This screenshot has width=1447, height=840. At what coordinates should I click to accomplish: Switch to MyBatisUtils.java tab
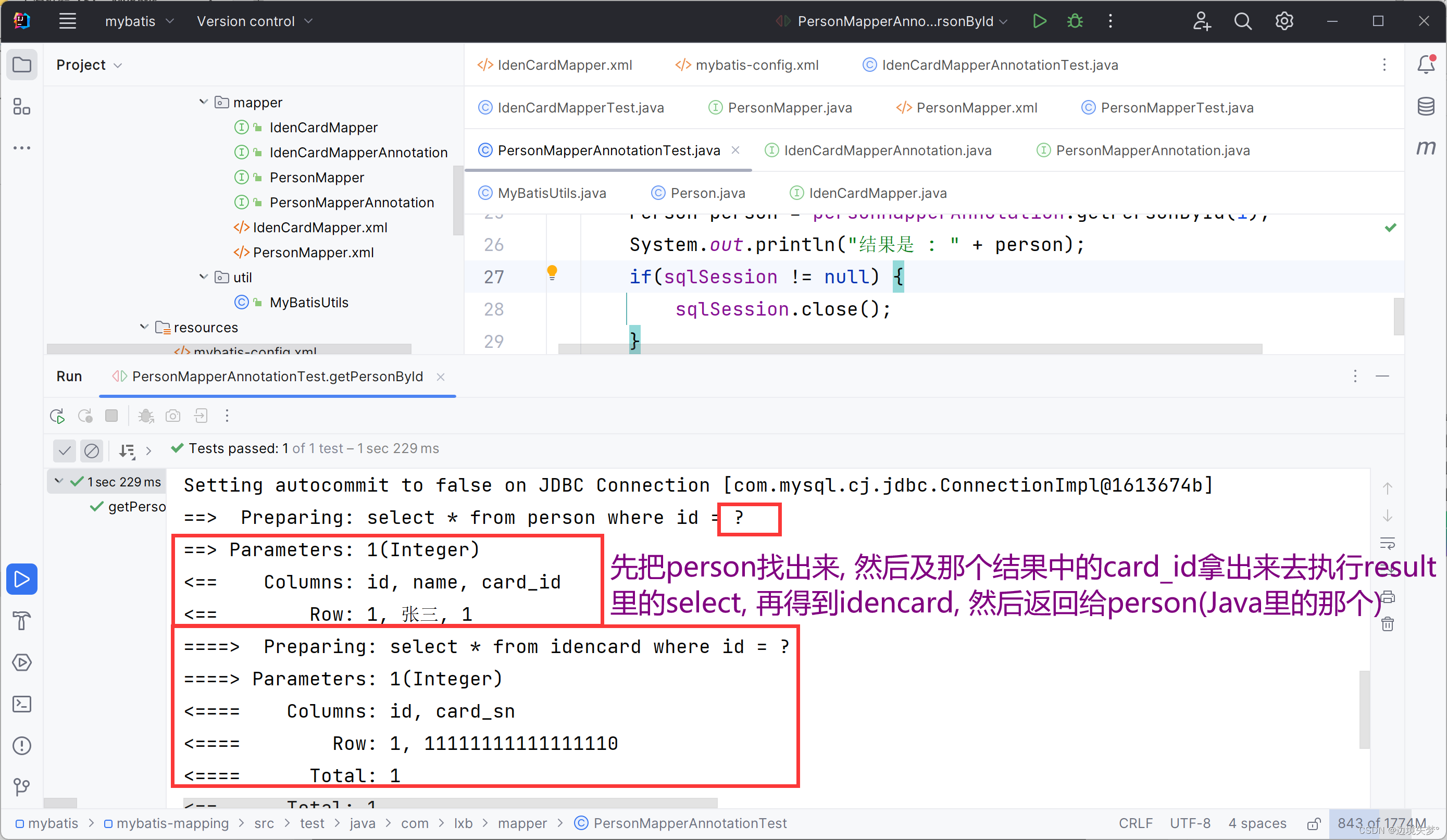click(542, 193)
